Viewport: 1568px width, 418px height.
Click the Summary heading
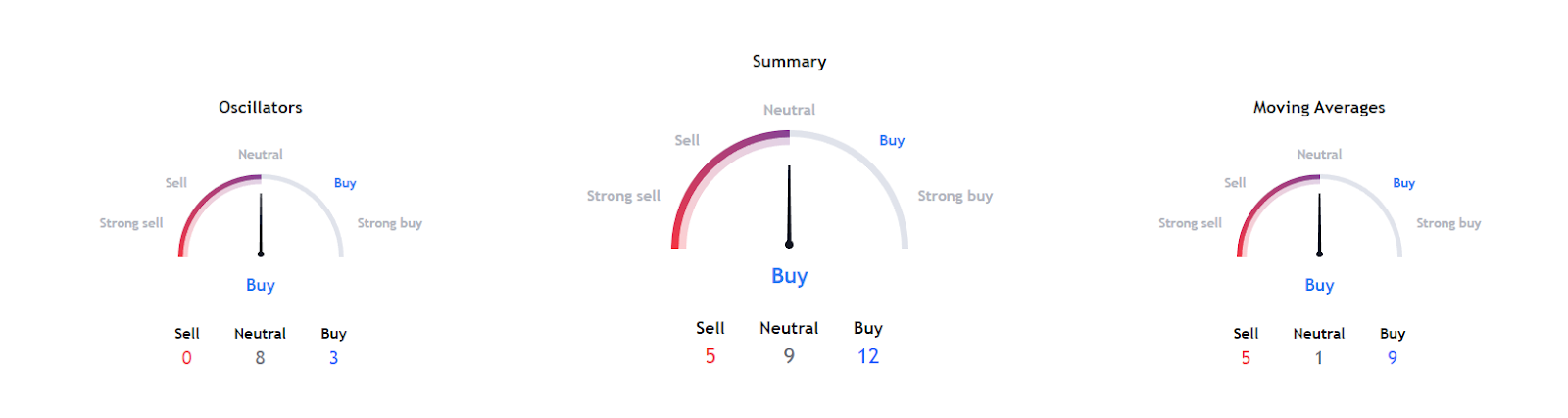point(789,62)
